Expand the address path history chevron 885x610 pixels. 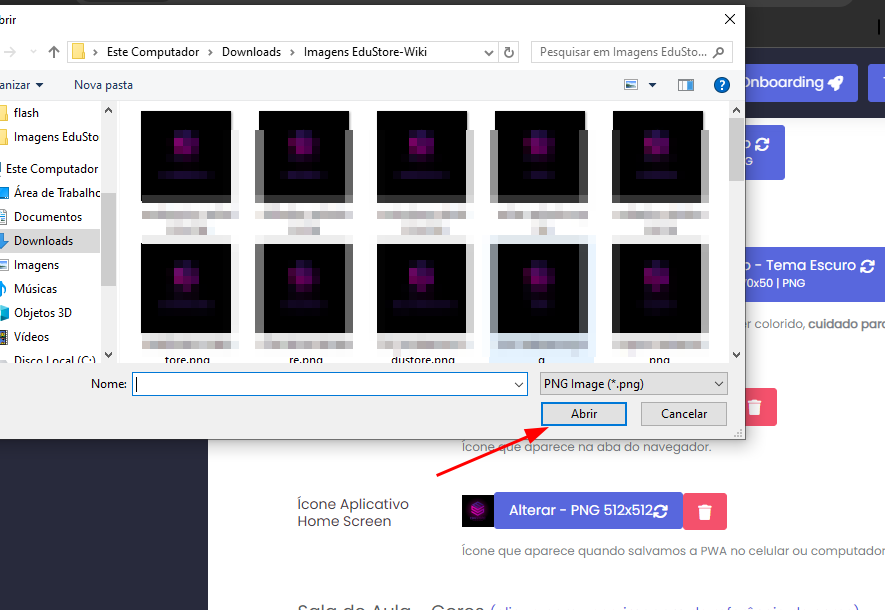489,52
